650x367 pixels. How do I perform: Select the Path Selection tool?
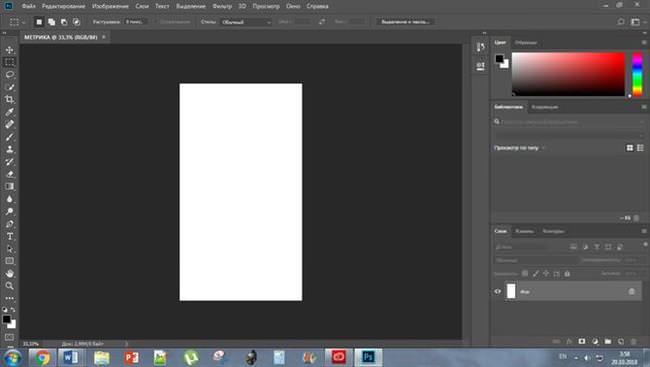10,249
